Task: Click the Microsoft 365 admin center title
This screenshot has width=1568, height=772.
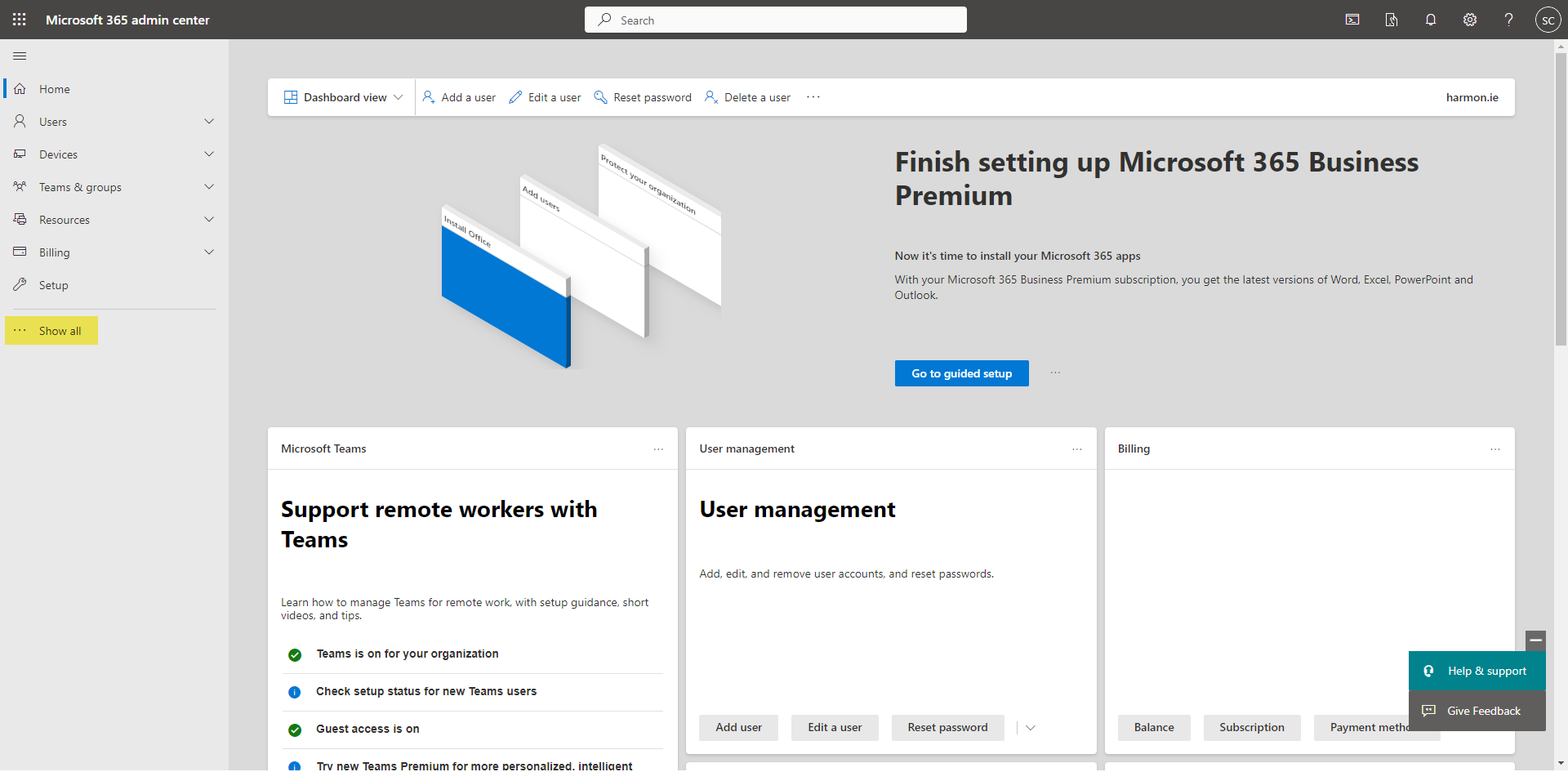Action: tap(127, 20)
